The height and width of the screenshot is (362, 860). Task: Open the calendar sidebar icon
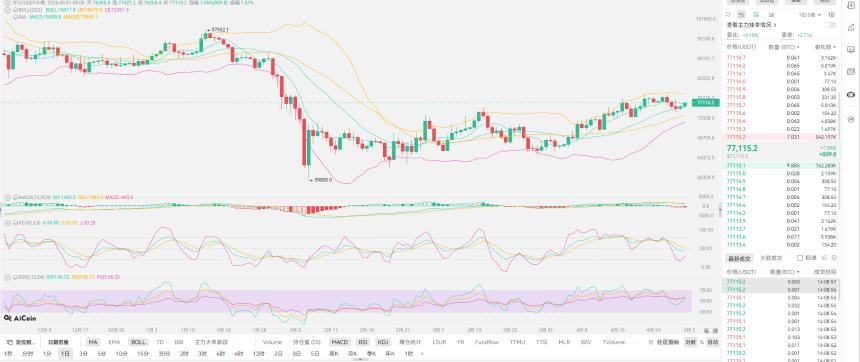[x=851, y=72]
